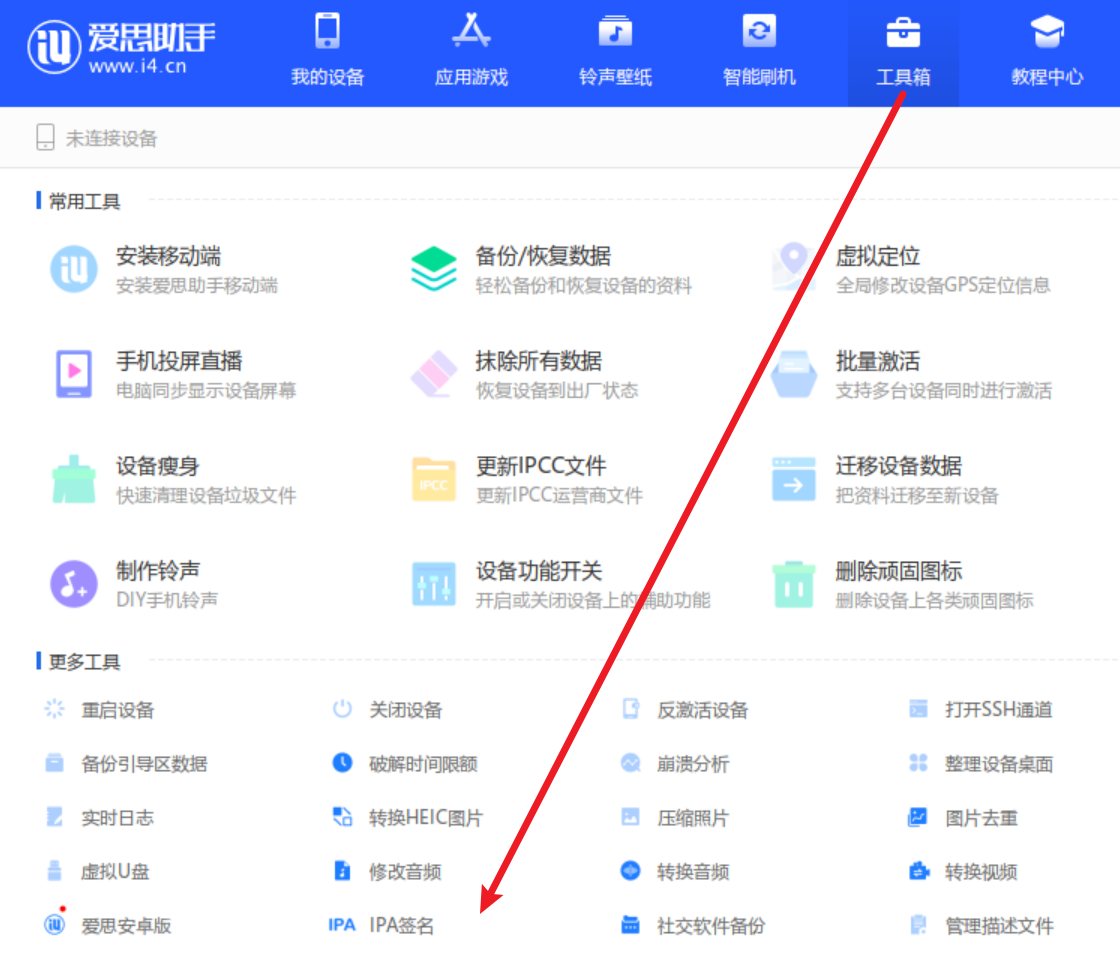Click 虚拟U盘 label
Viewport: 1120px width, 962px height.
tap(115, 871)
